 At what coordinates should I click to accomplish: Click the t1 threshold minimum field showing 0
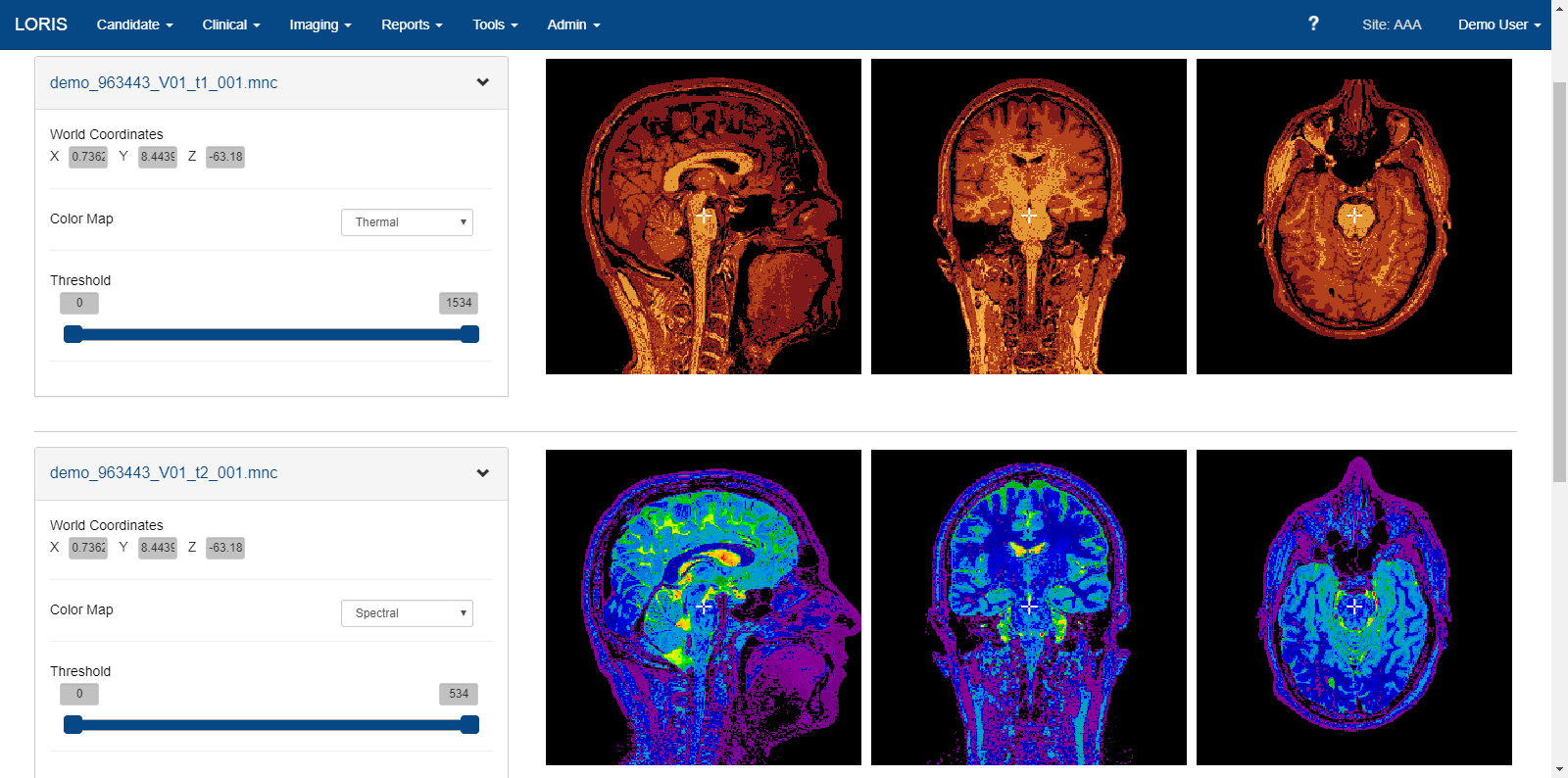(x=79, y=303)
